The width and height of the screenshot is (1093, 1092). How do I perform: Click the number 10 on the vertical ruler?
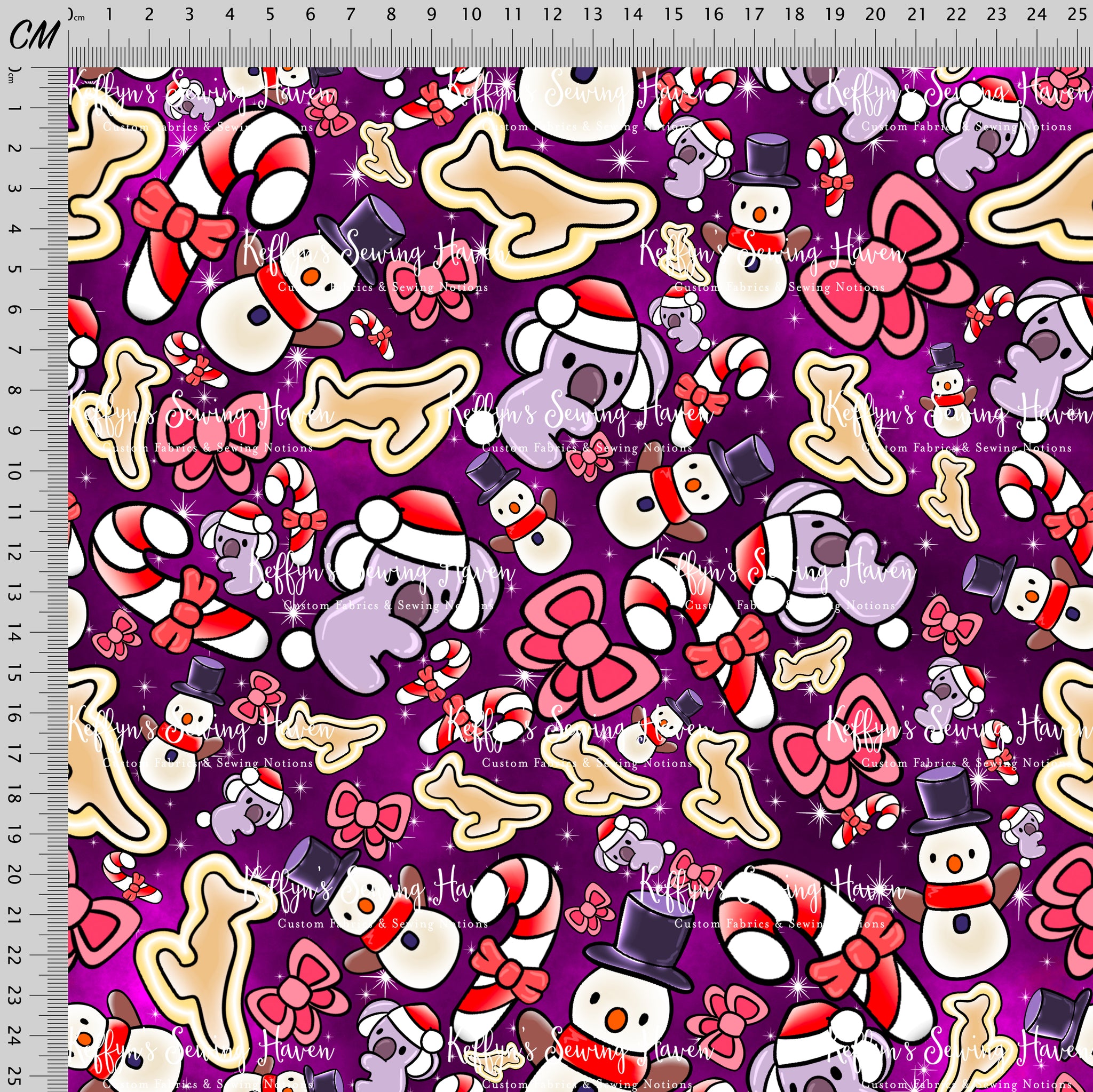(14, 471)
